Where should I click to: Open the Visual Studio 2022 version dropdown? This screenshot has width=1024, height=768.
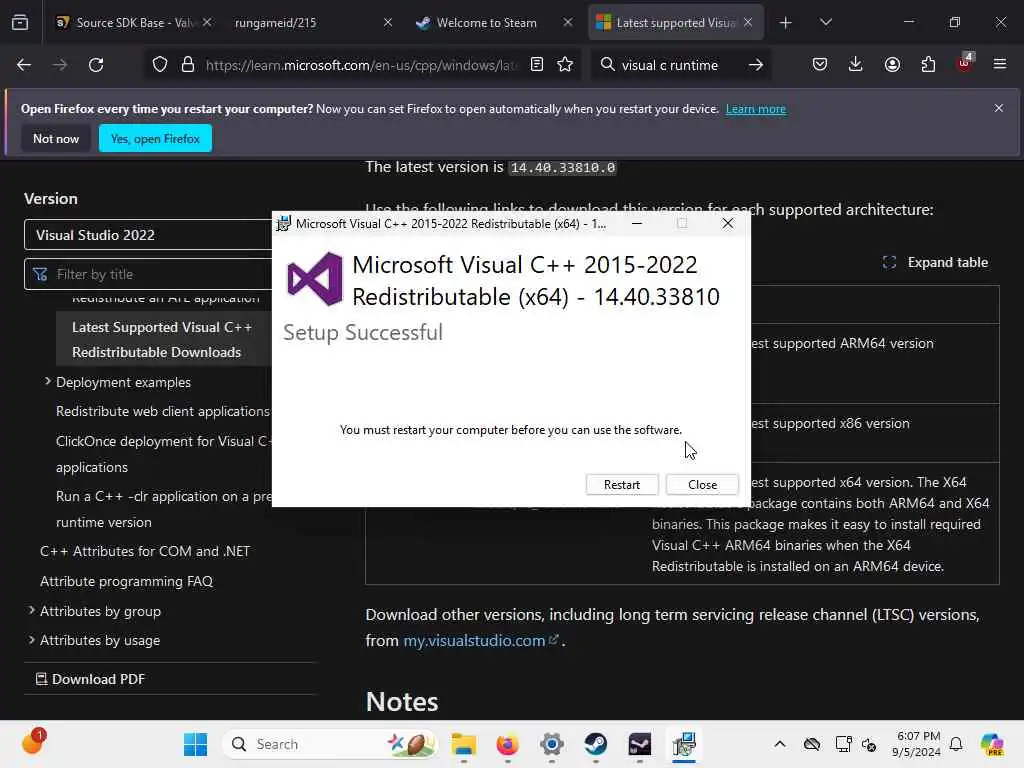(149, 235)
